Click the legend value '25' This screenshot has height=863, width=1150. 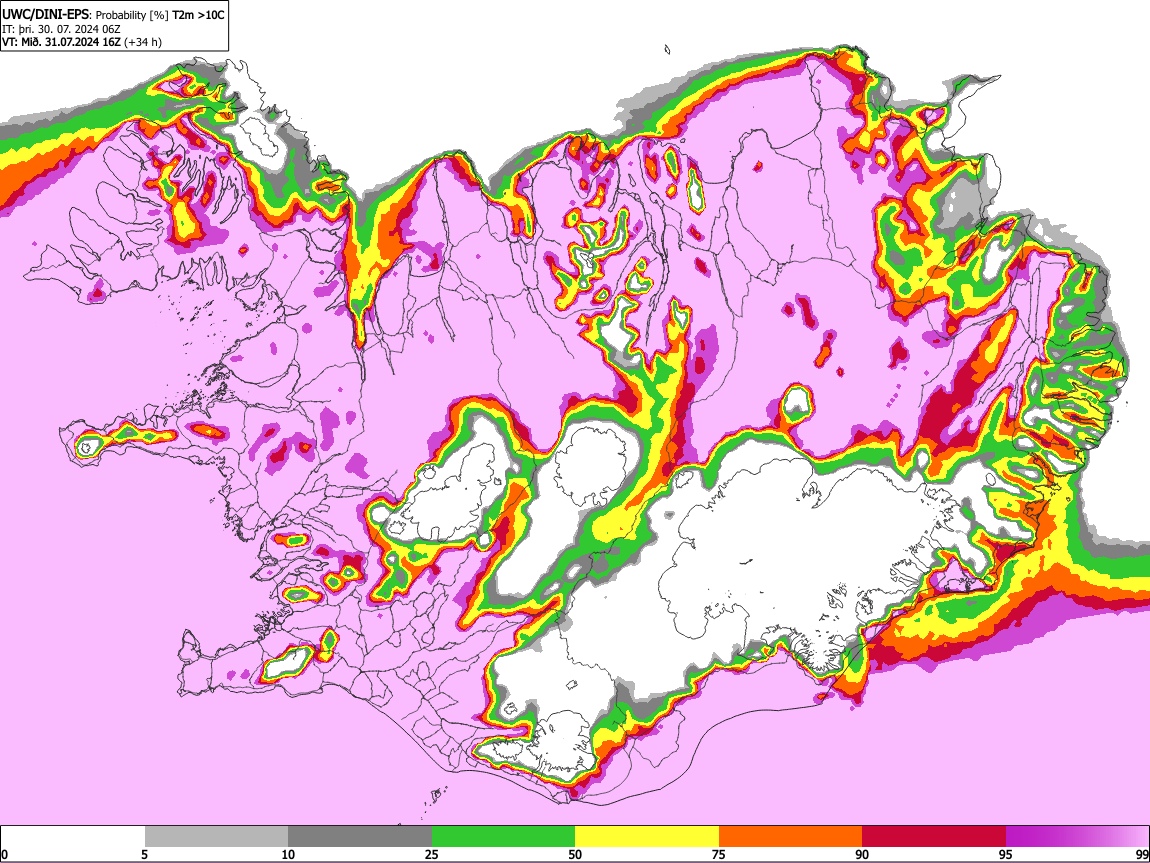(x=431, y=854)
